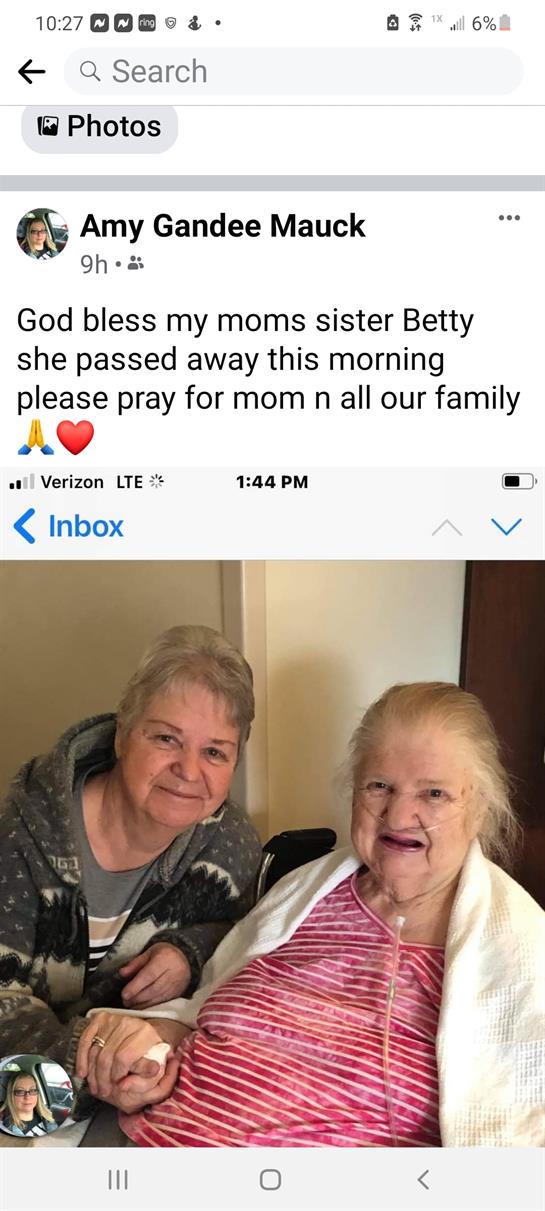The image size is (545, 1211).
Task: Tap the Android home button
Action: pyautogui.click(x=270, y=1180)
